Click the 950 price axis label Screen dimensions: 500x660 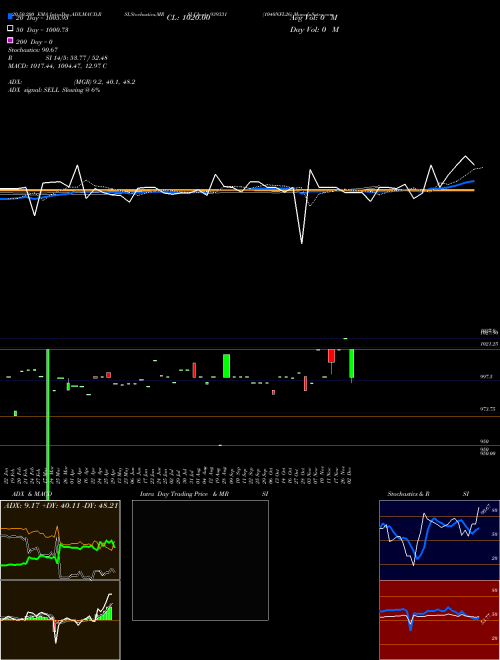pyautogui.click(x=484, y=442)
